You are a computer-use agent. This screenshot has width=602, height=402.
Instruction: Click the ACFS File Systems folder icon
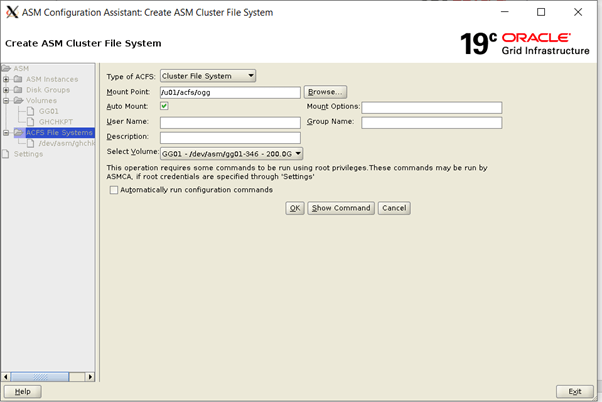pyautogui.click(x=18, y=132)
